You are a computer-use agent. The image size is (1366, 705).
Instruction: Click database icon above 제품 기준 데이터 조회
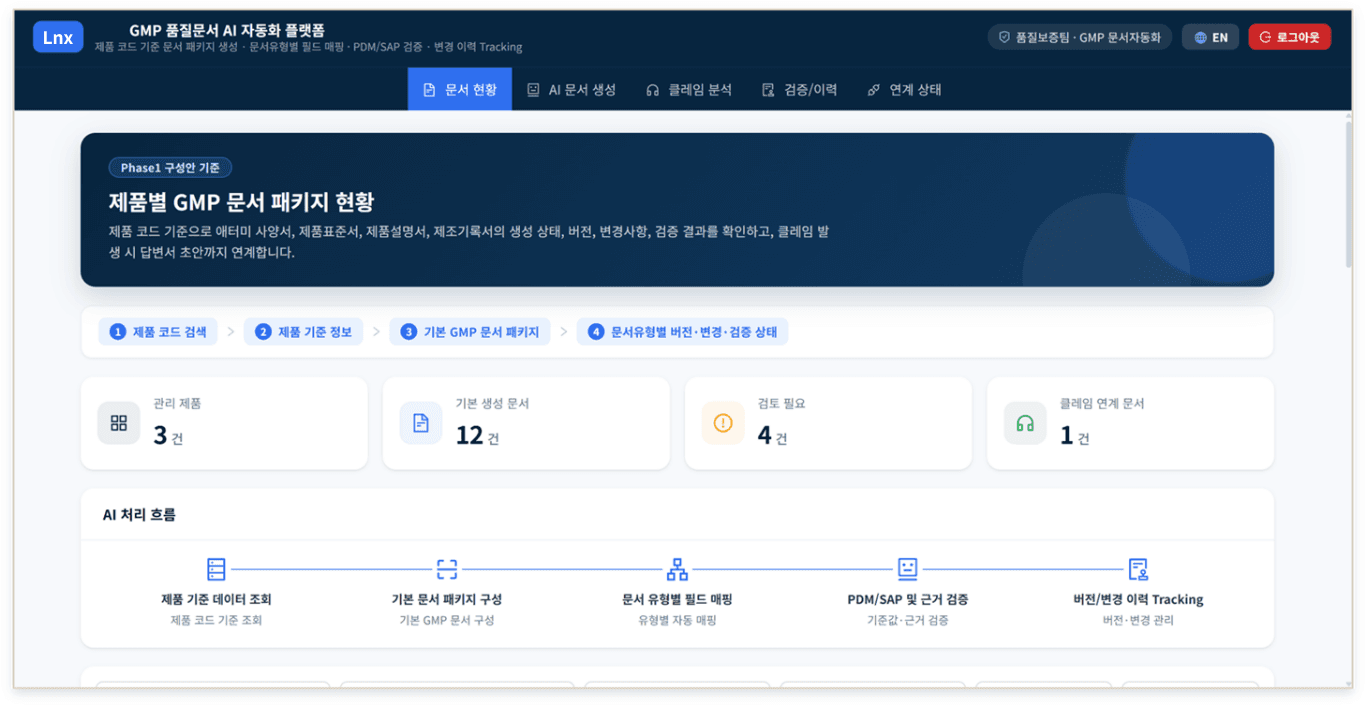coord(216,570)
